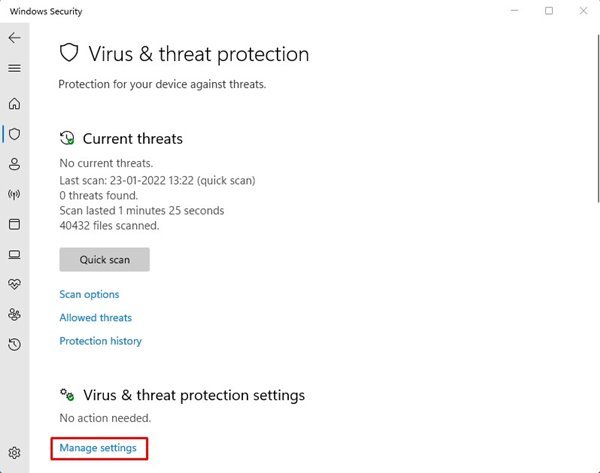The image size is (600, 473).
Task: Open Family options icon
Action: pyautogui.click(x=15, y=315)
